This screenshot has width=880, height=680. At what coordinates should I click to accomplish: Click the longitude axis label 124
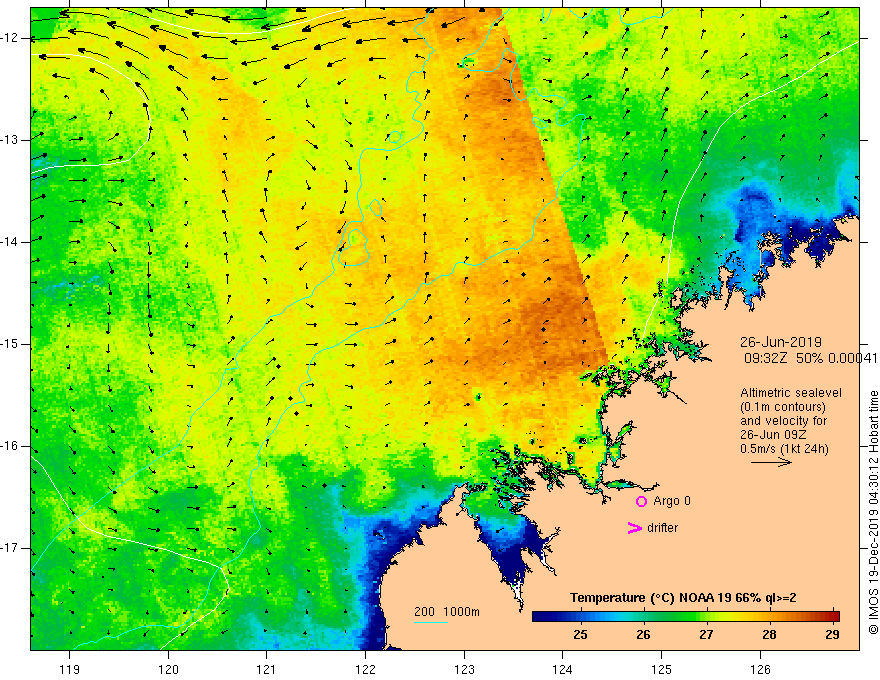[x=563, y=669]
